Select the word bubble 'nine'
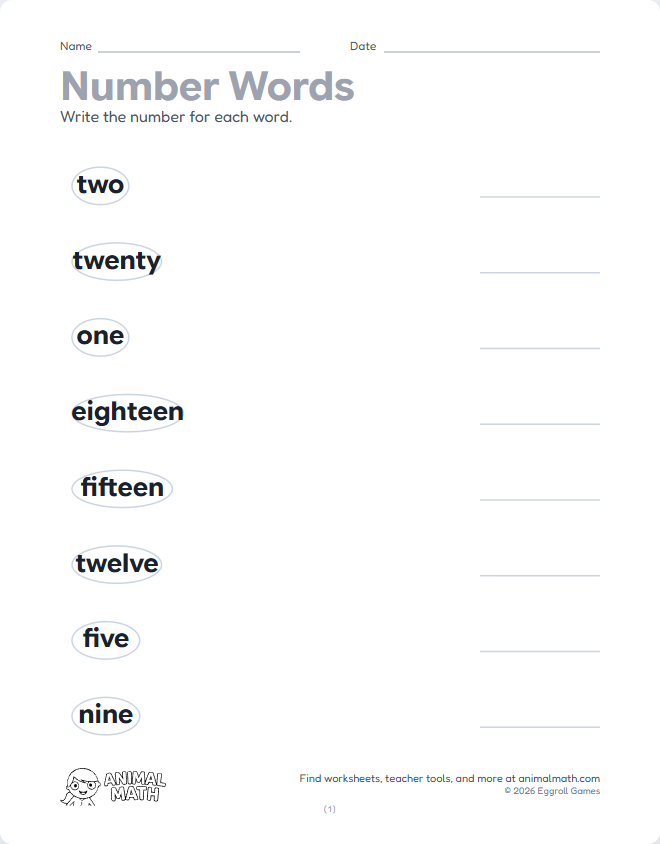The height and width of the screenshot is (844, 660). (x=105, y=715)
